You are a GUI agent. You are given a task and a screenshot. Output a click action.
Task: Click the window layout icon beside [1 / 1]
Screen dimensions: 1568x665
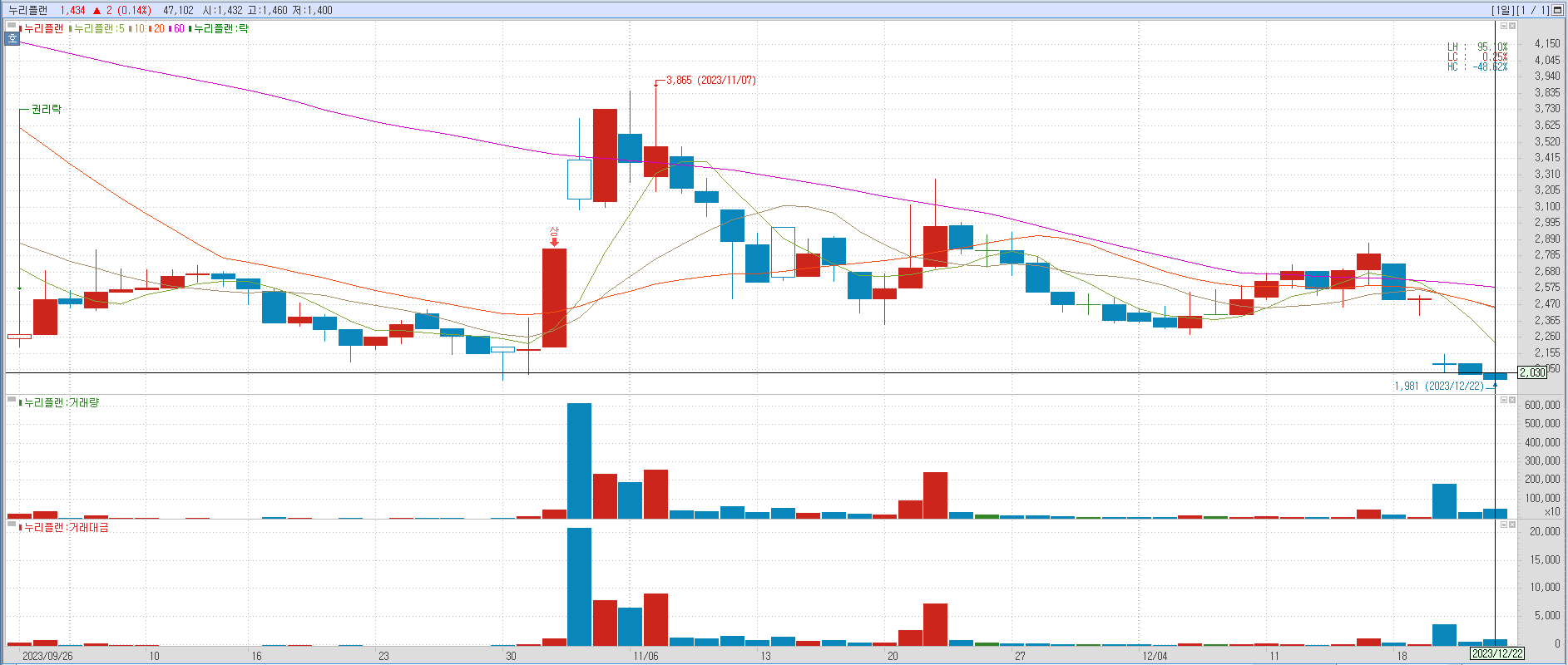click(1559, 10)
